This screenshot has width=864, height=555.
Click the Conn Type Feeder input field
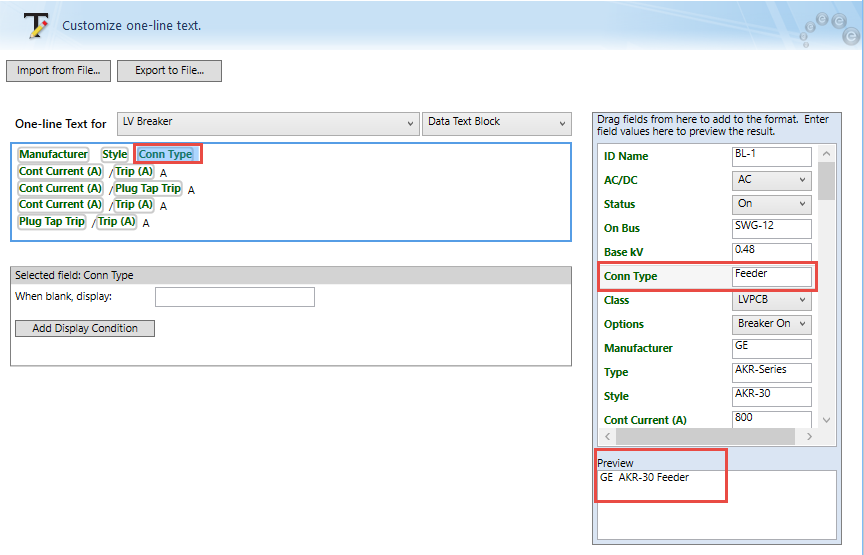click(x=771, y=275)
